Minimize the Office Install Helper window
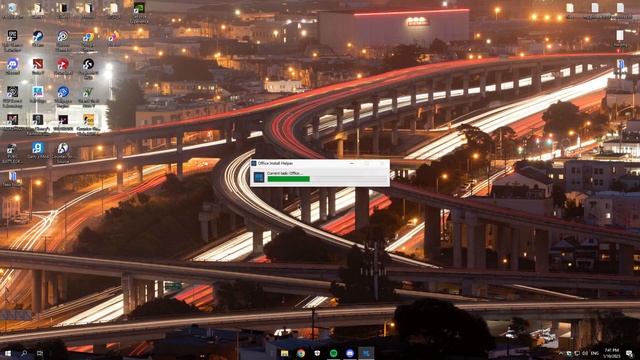Screen dimensions: 640x360 coord(352,163)
